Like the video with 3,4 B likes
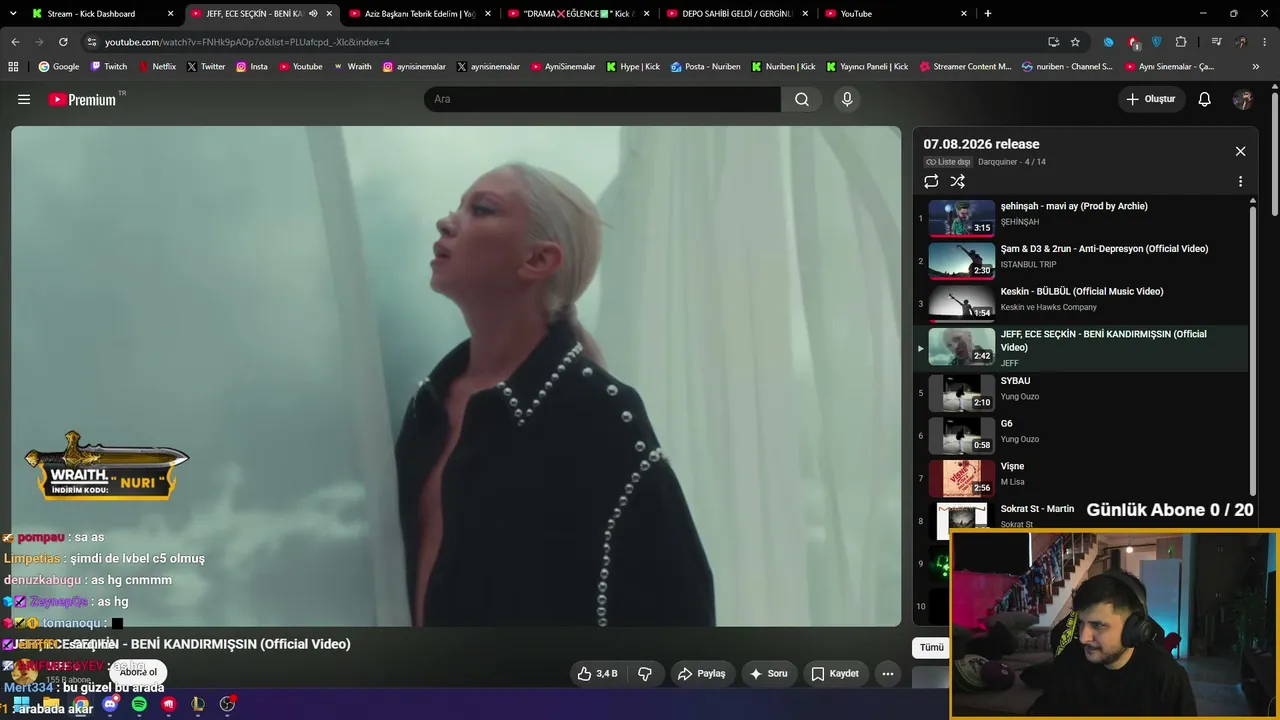The image size is (1280, 720). point(598,674)
